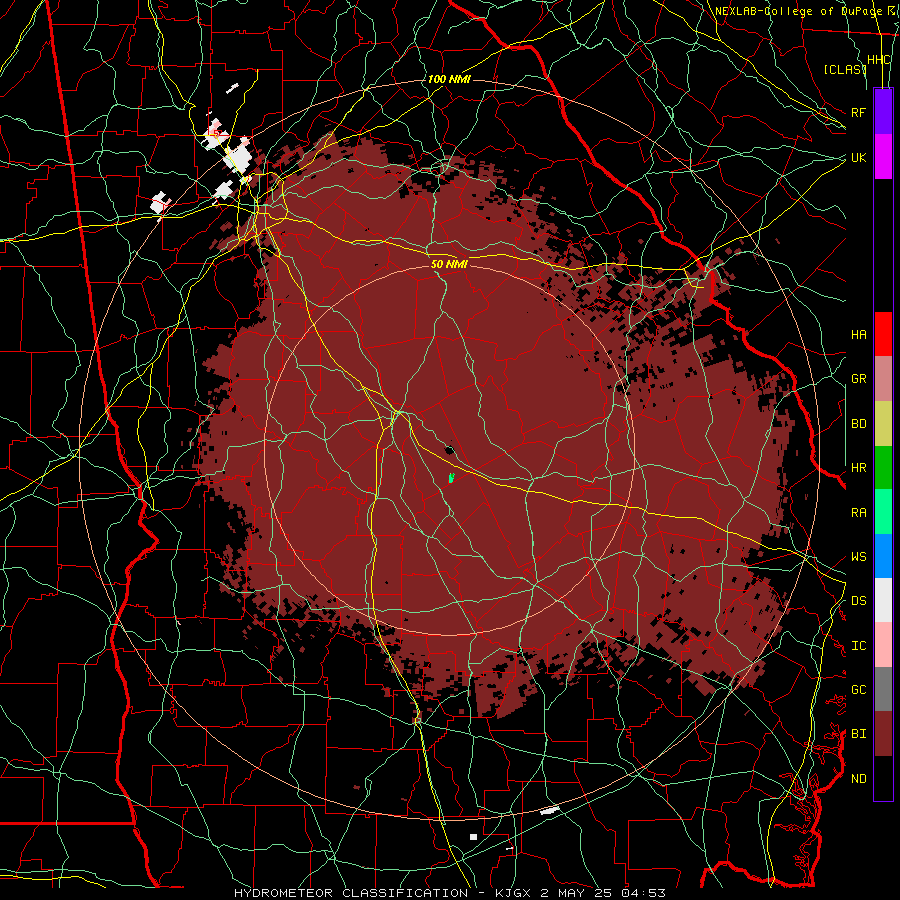This screenshot has width=900, height=900.
Task: Click the BD yellow legend color block
Action: point(883,423)
